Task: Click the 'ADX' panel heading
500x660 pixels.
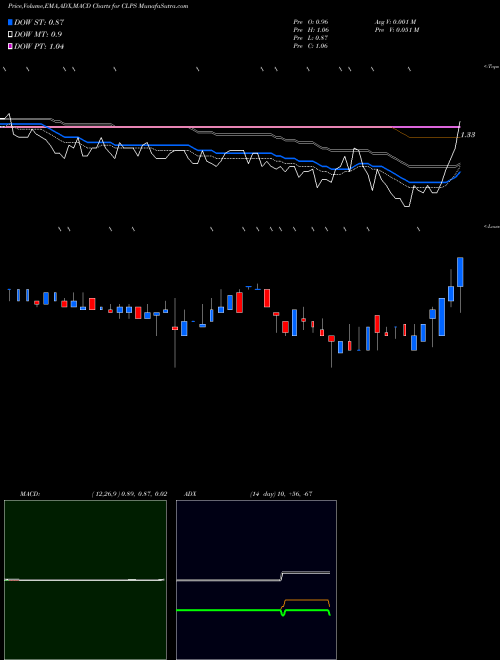Action: (x=191, y=494)
